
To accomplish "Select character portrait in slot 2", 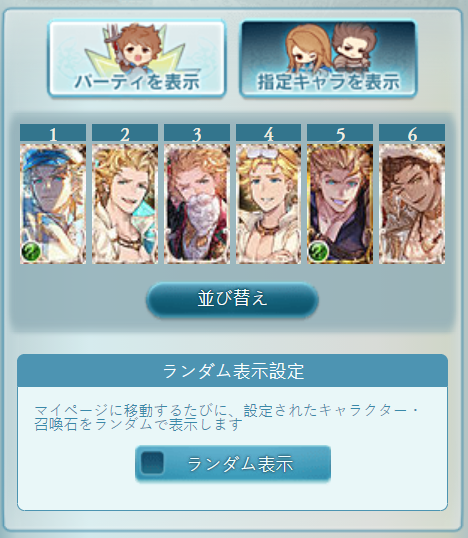I will pyautogui.click(x=125, y=204).
